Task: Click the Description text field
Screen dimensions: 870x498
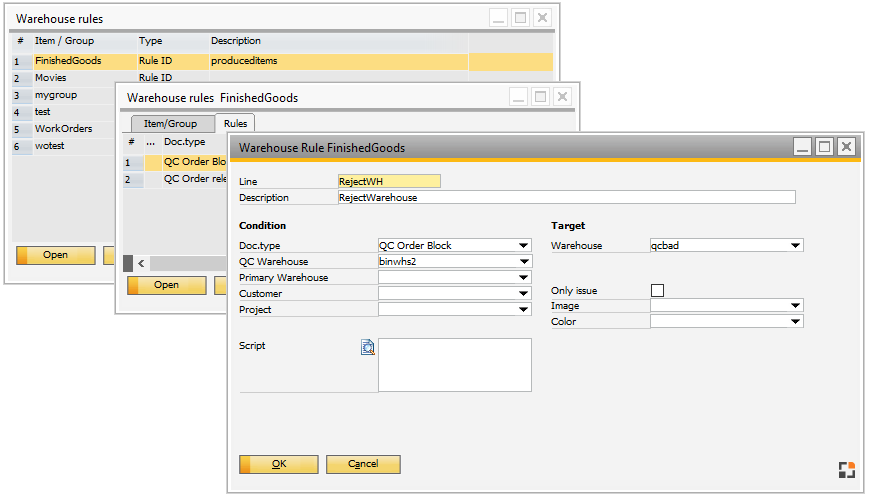Action: point(566,198)
